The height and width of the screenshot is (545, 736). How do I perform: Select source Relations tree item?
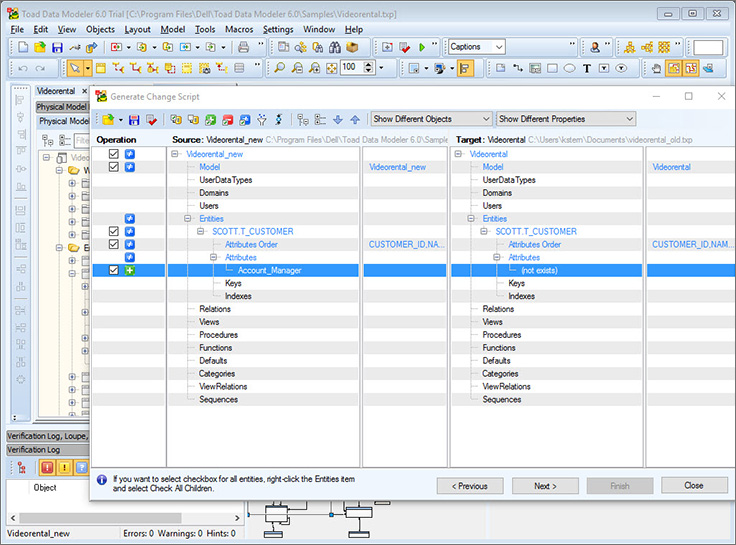pos(215,309)
